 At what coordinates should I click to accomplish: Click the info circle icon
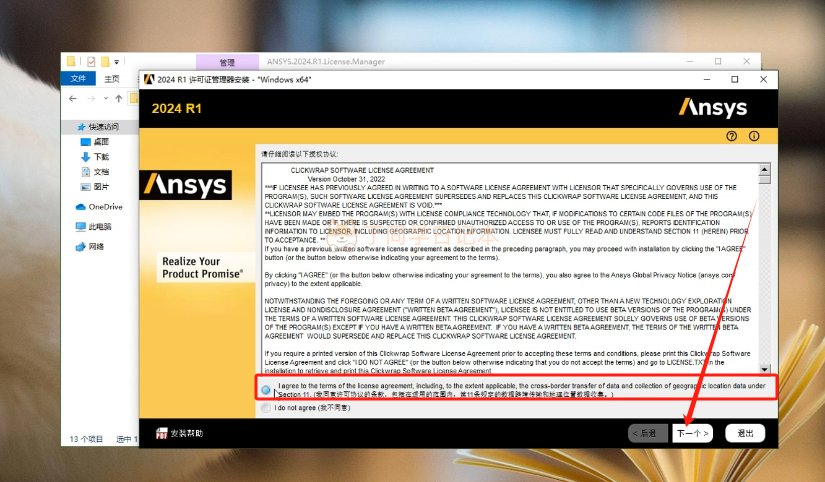(x=754, y=136)
